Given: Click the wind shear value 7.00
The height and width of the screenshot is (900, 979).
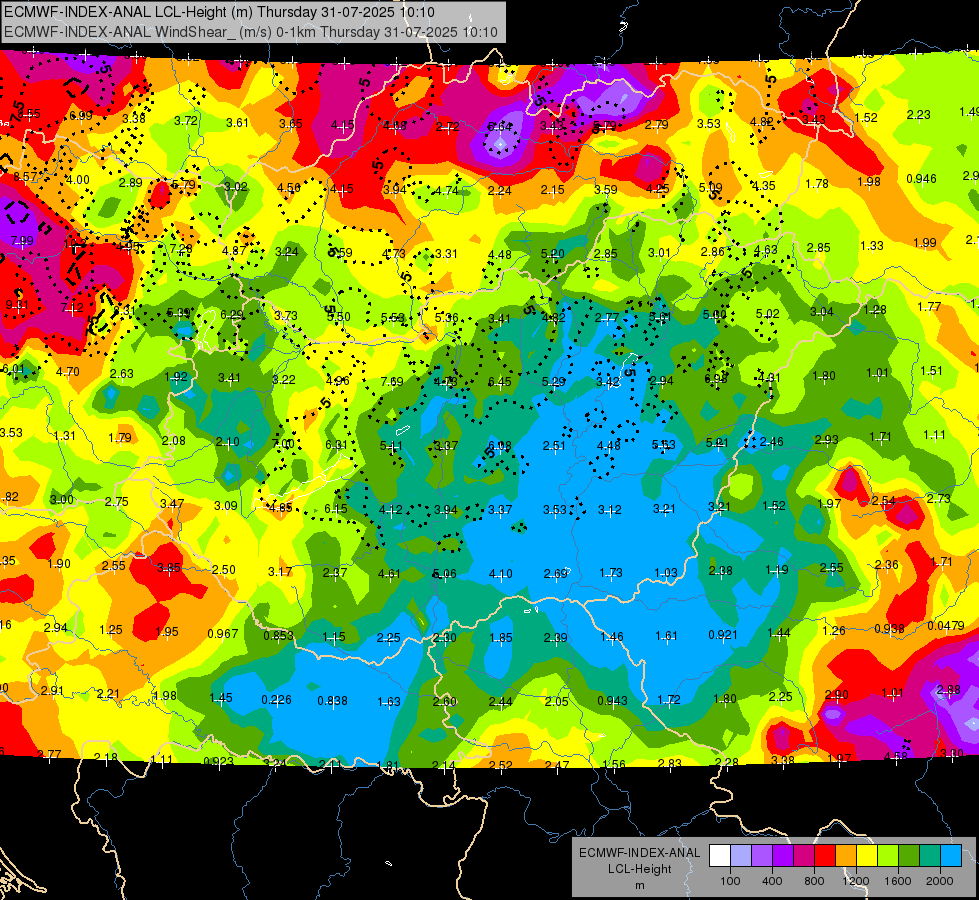Looking at the screenshot, I should coord(282,443).
